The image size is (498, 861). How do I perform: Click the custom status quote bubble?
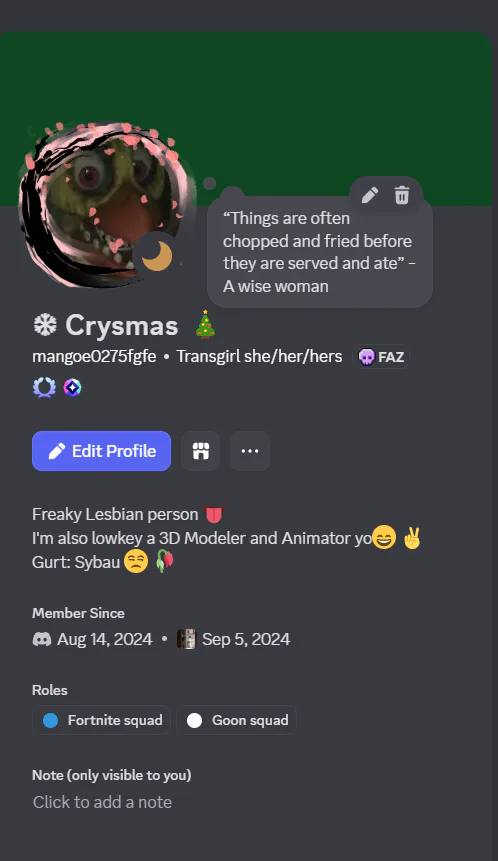coord(320,252)
